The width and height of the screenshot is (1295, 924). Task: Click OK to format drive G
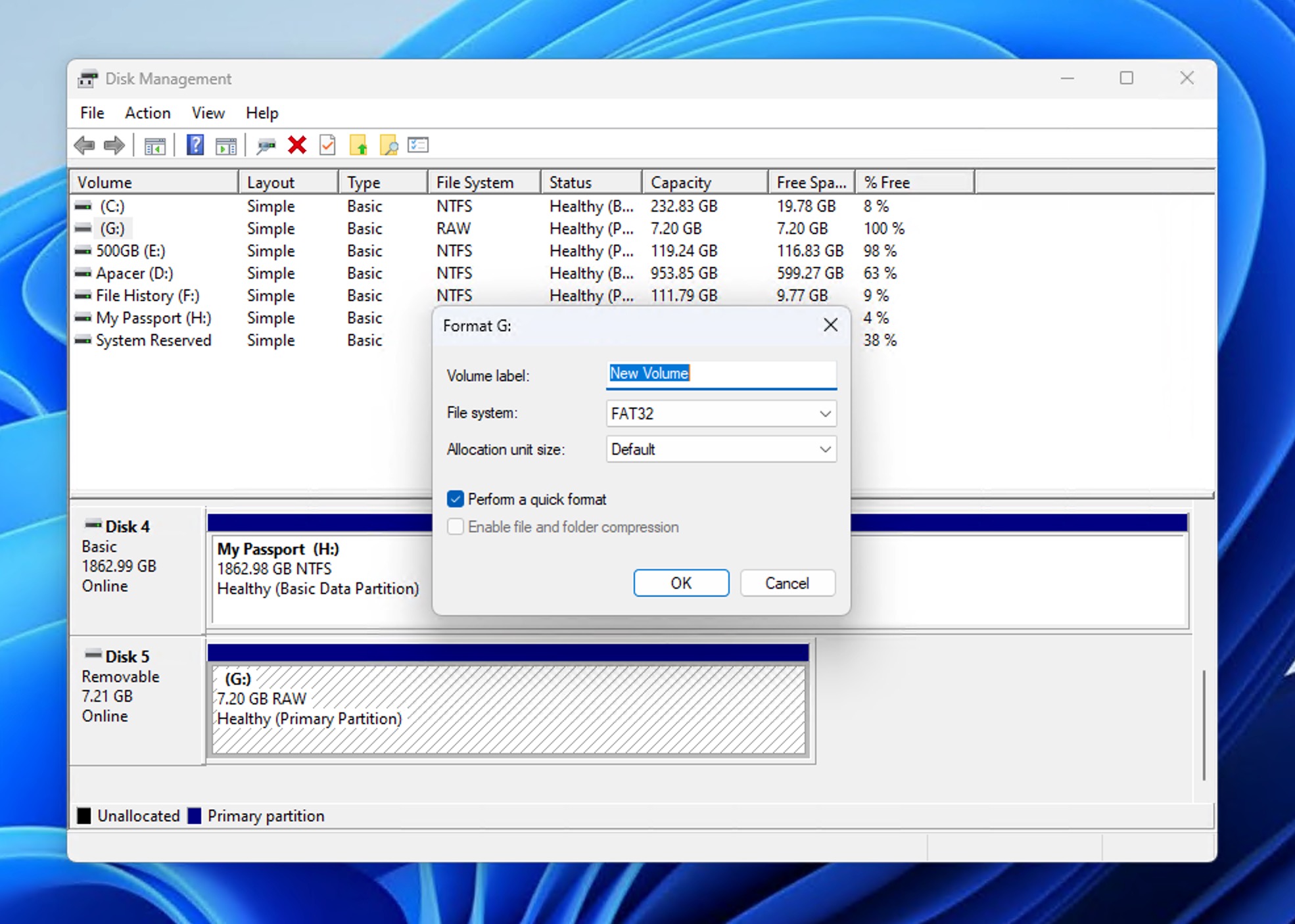tap(681, 583)
